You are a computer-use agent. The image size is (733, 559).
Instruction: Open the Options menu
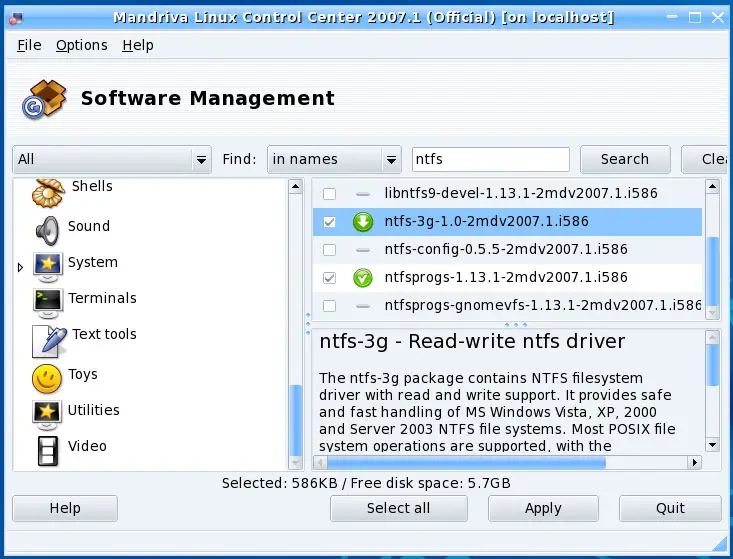(82, 45)
